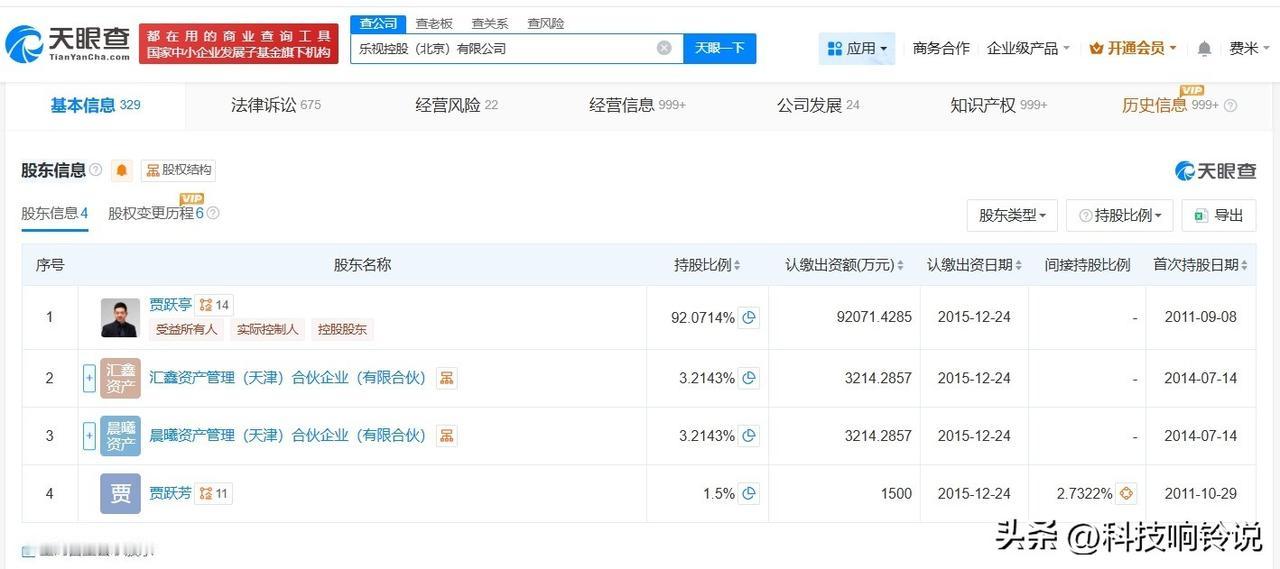Open 汇鑫资产管理(天津)合伙企业 link
This screenshot has width=1280, height=569.
click(x=288, y=378)
